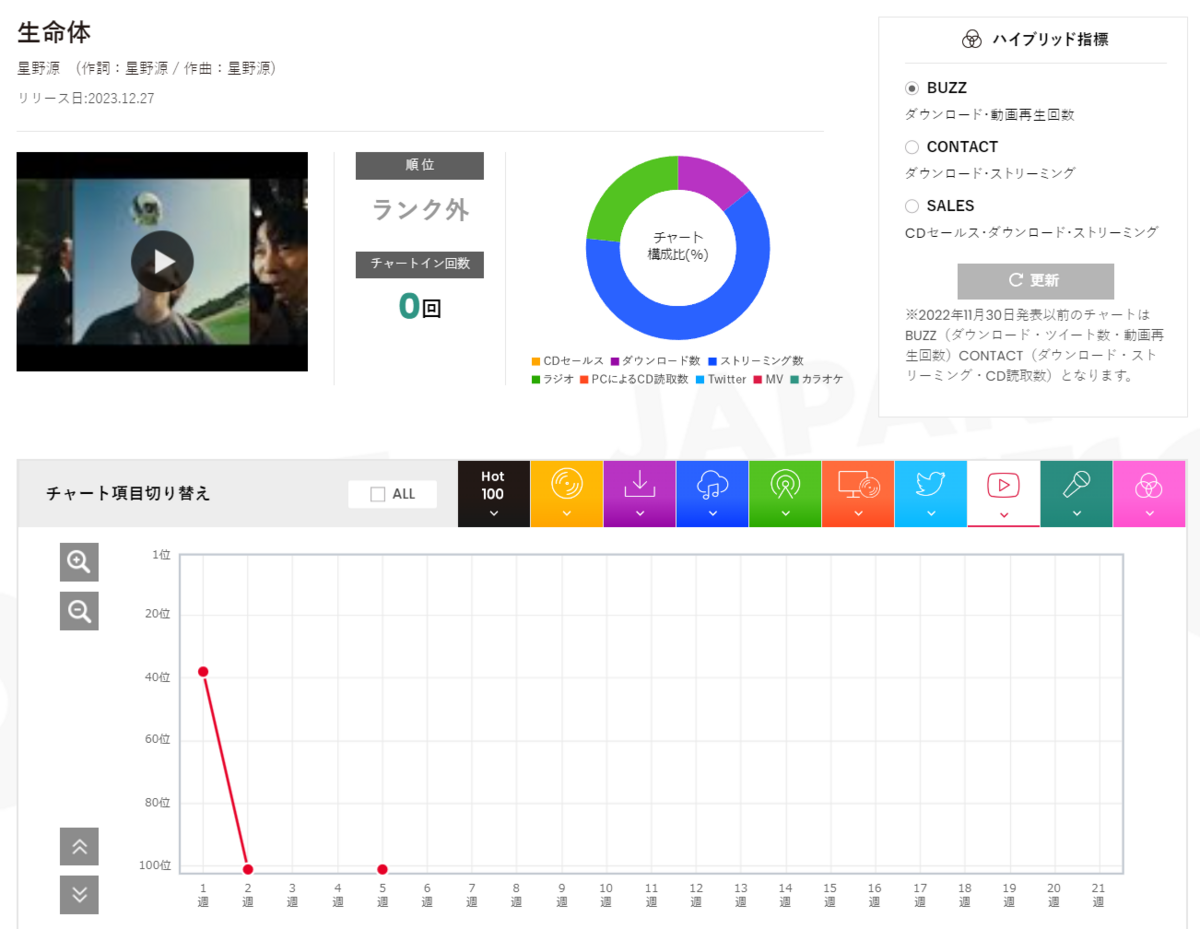Select the SALES radio option
The image size is (1200, 929).
coord(911,206)
